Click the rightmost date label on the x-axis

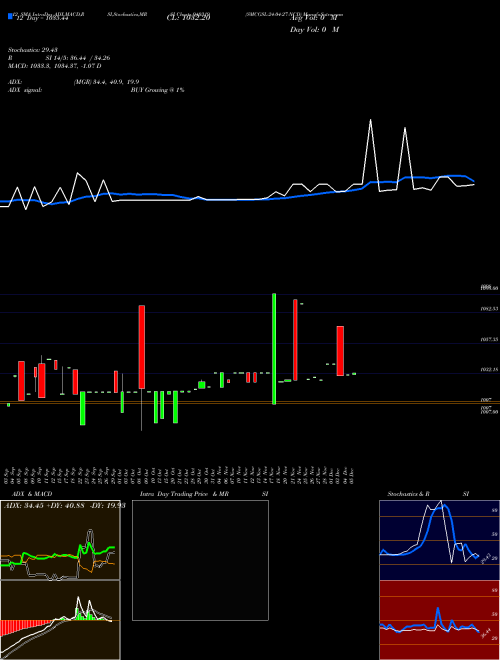[351, 476]
